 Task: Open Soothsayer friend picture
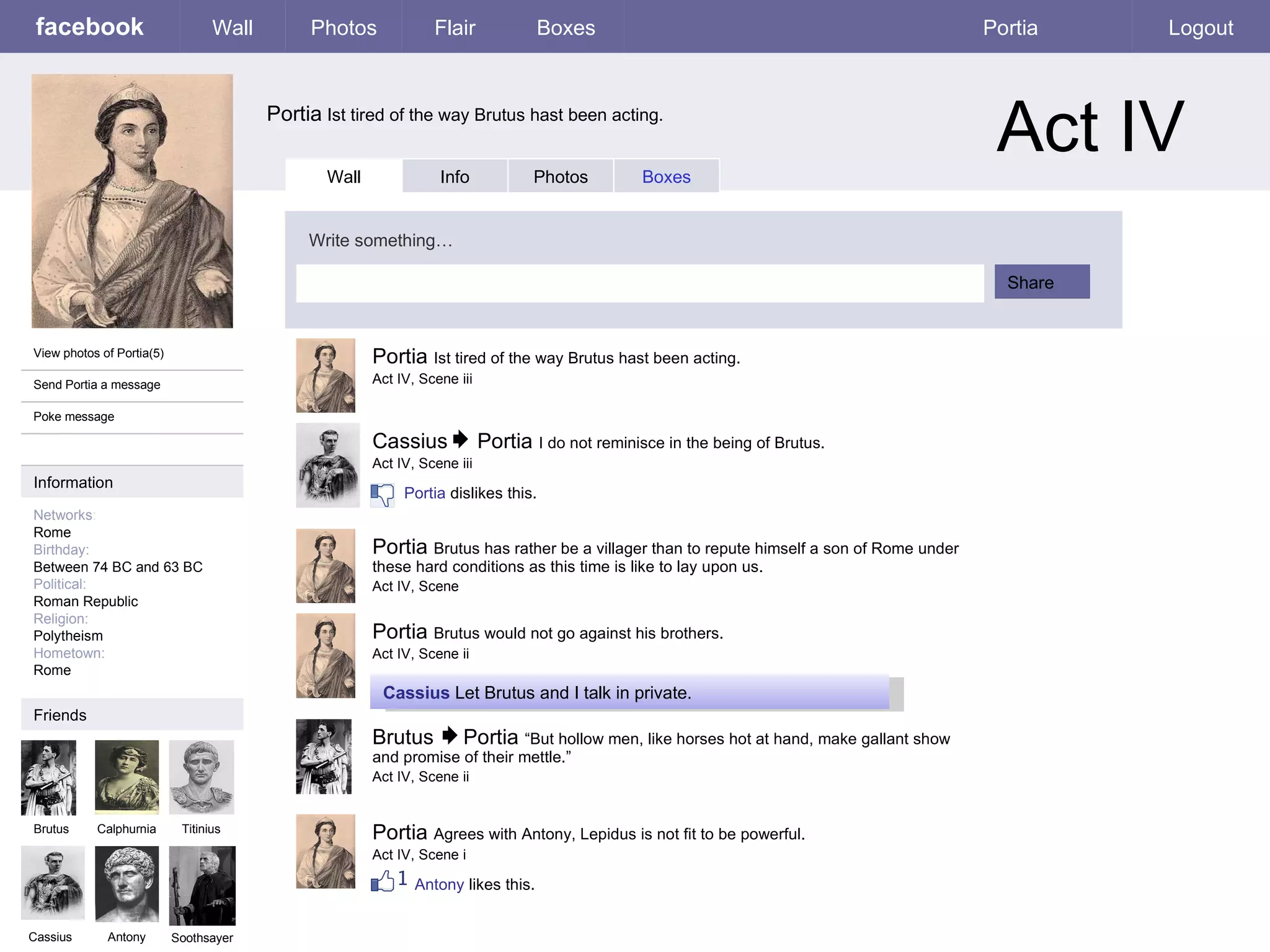(202, 885)
